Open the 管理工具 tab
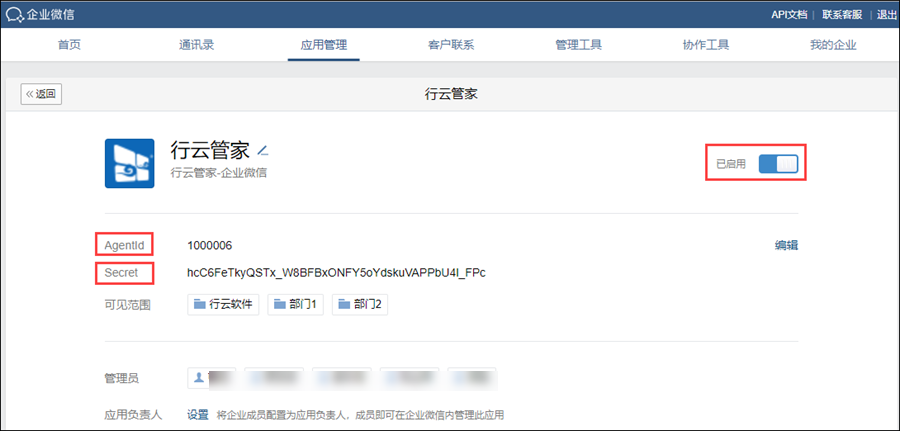 click(x=578, y=45)
